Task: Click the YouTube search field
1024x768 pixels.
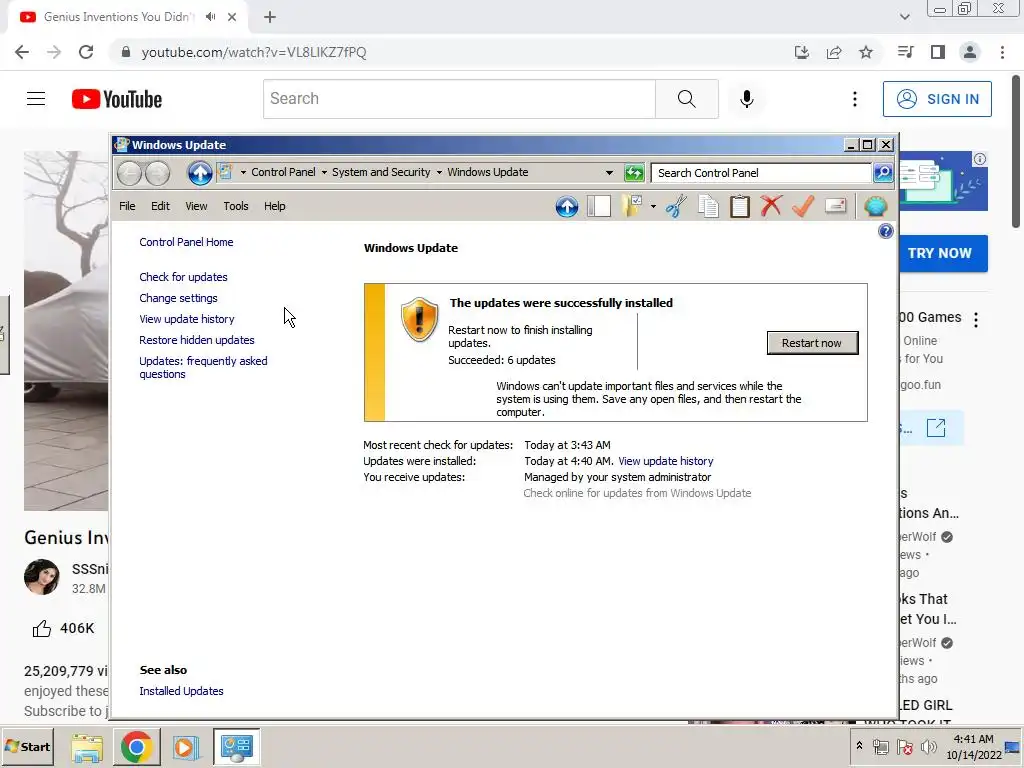Action: coord(459,99)
